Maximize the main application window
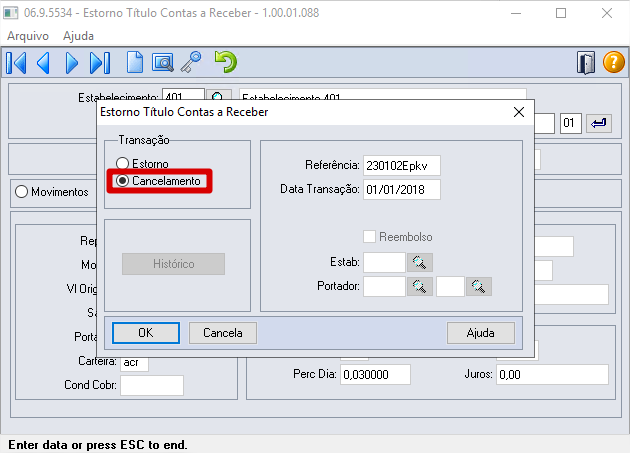This screenshot has height=453, width=630. coord(561,13)
